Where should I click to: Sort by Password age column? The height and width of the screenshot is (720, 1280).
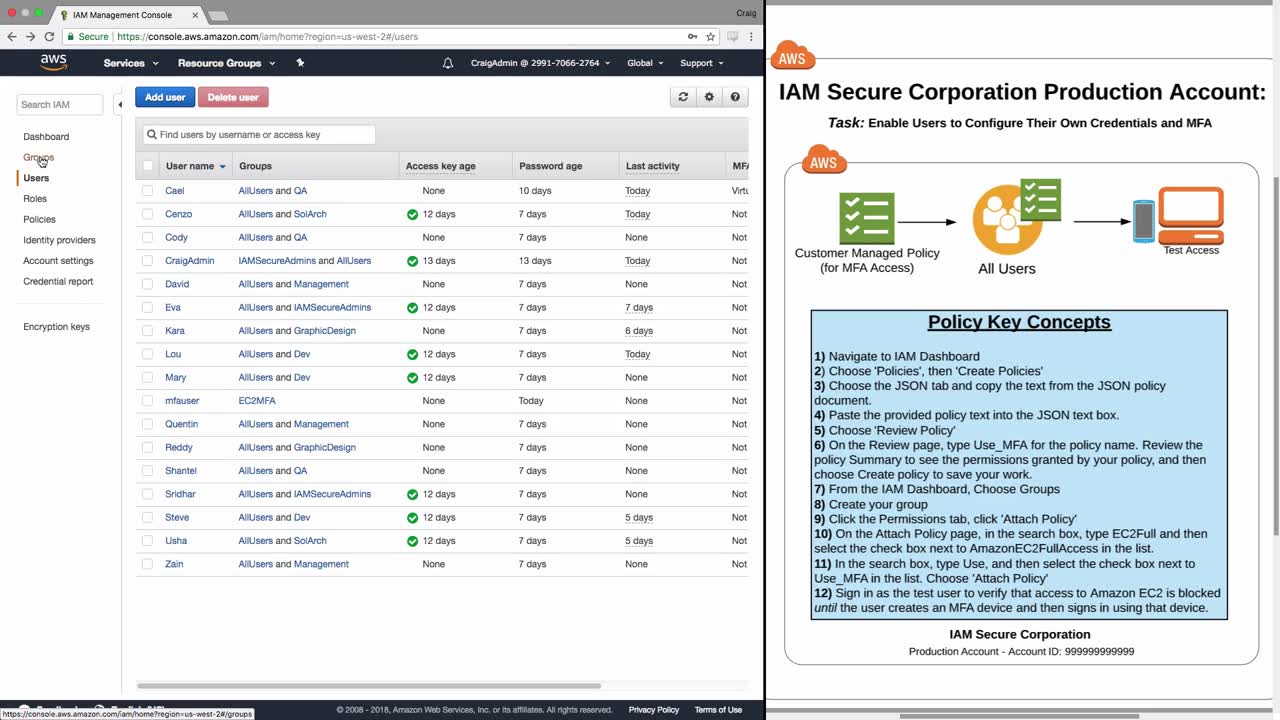549,166
